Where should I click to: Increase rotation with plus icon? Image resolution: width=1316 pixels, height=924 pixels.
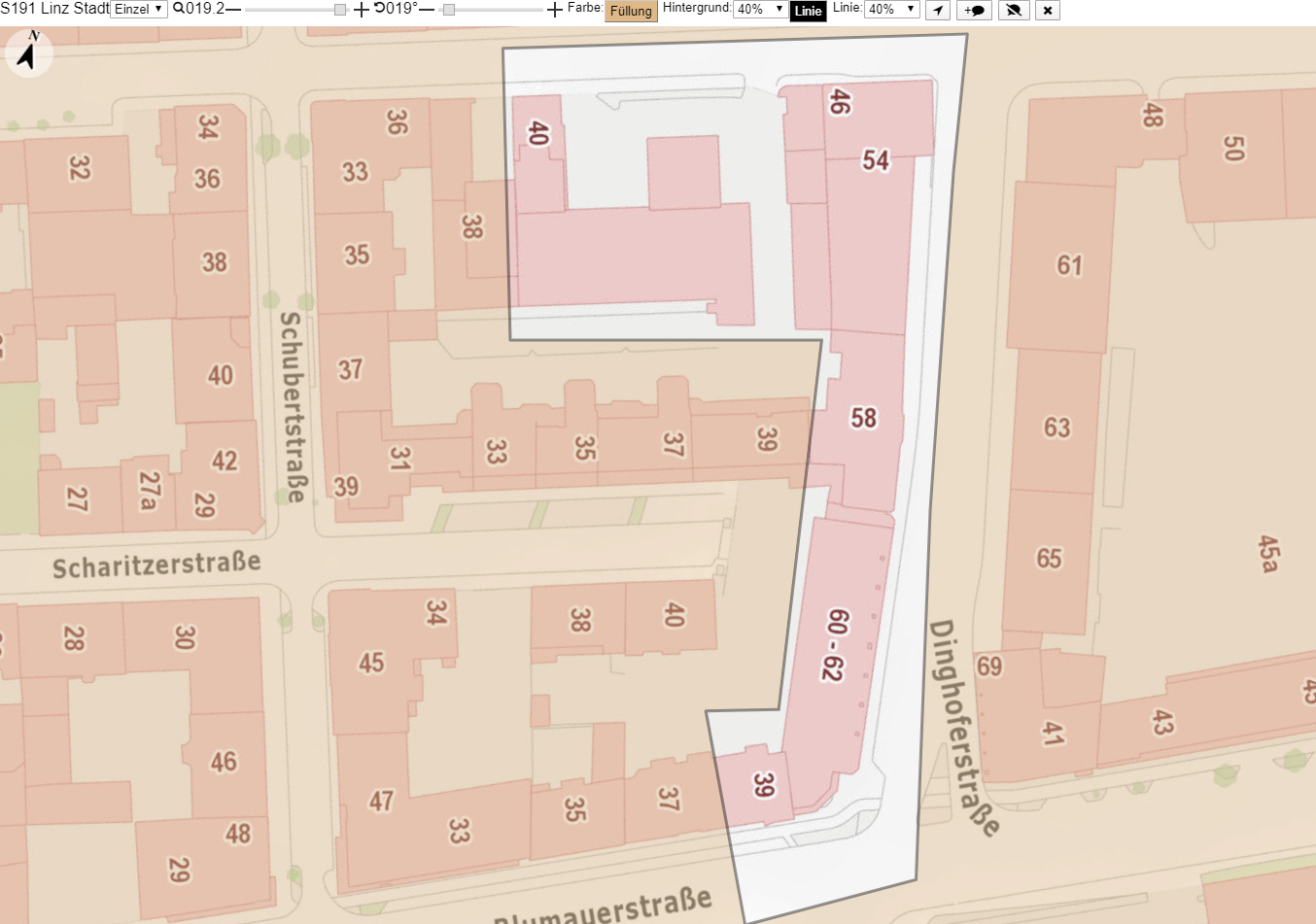point(555,10)
